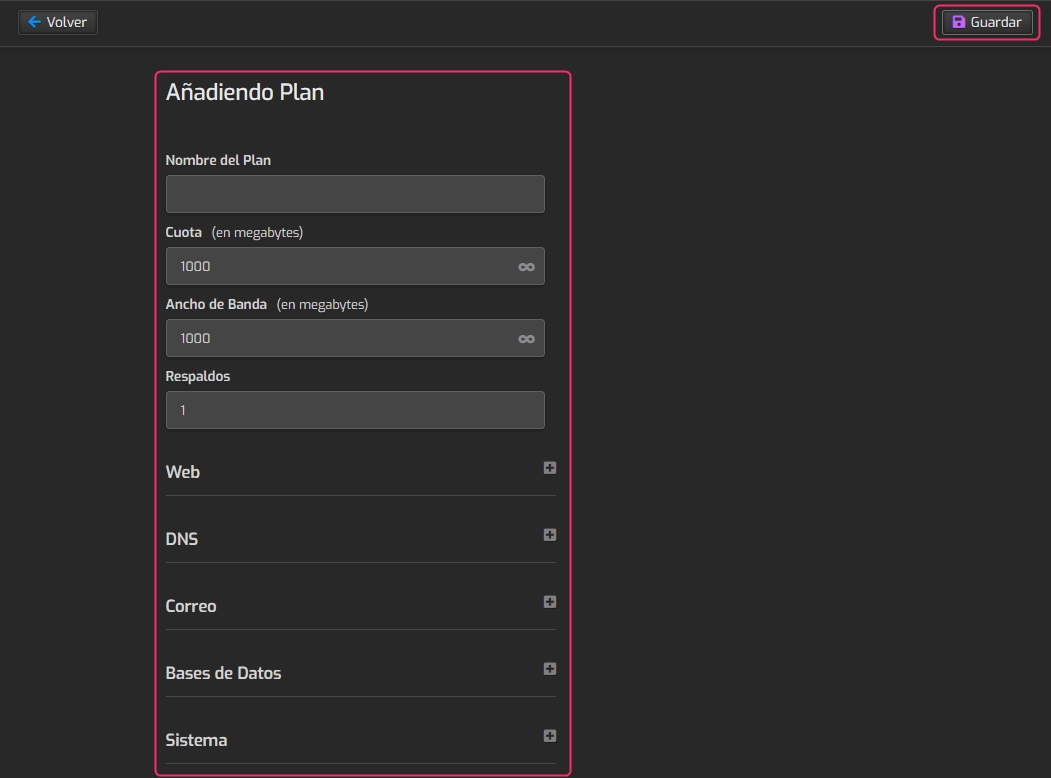Open Correo section with the plus icon
The image size is (1051, 778).
[x=549, y=602]
